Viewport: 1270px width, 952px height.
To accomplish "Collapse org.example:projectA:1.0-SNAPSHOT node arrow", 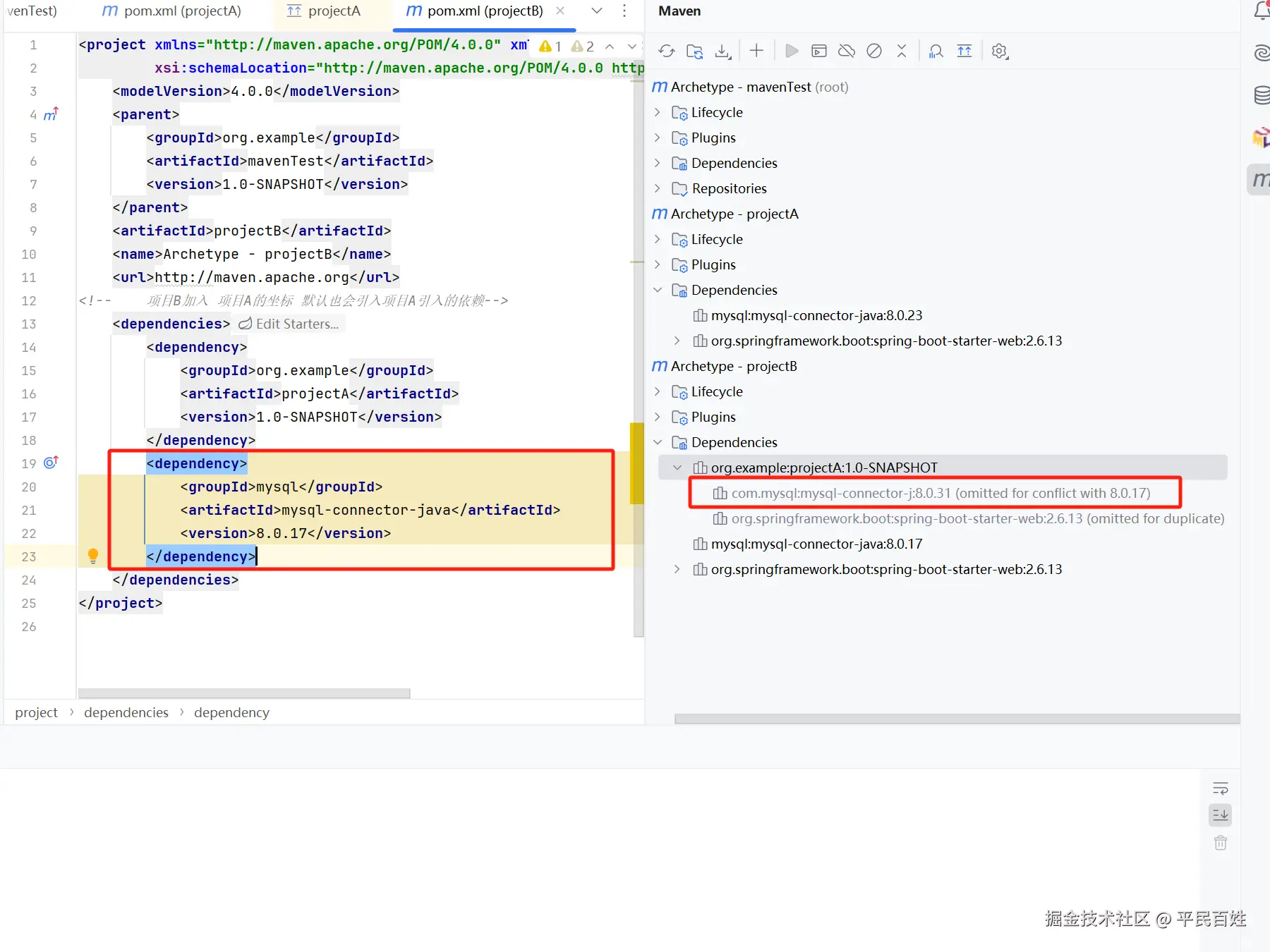I will (677, 468).
